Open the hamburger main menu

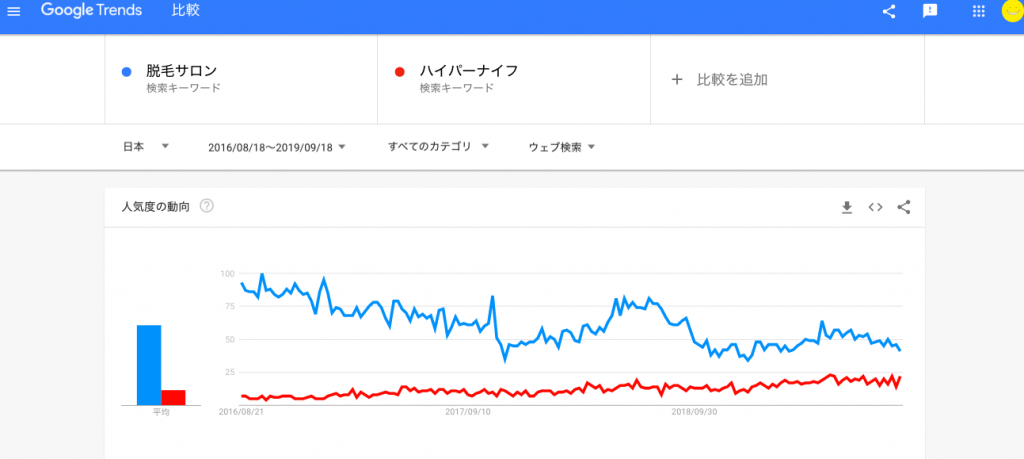pyautogui.click(x=14, y=12)
